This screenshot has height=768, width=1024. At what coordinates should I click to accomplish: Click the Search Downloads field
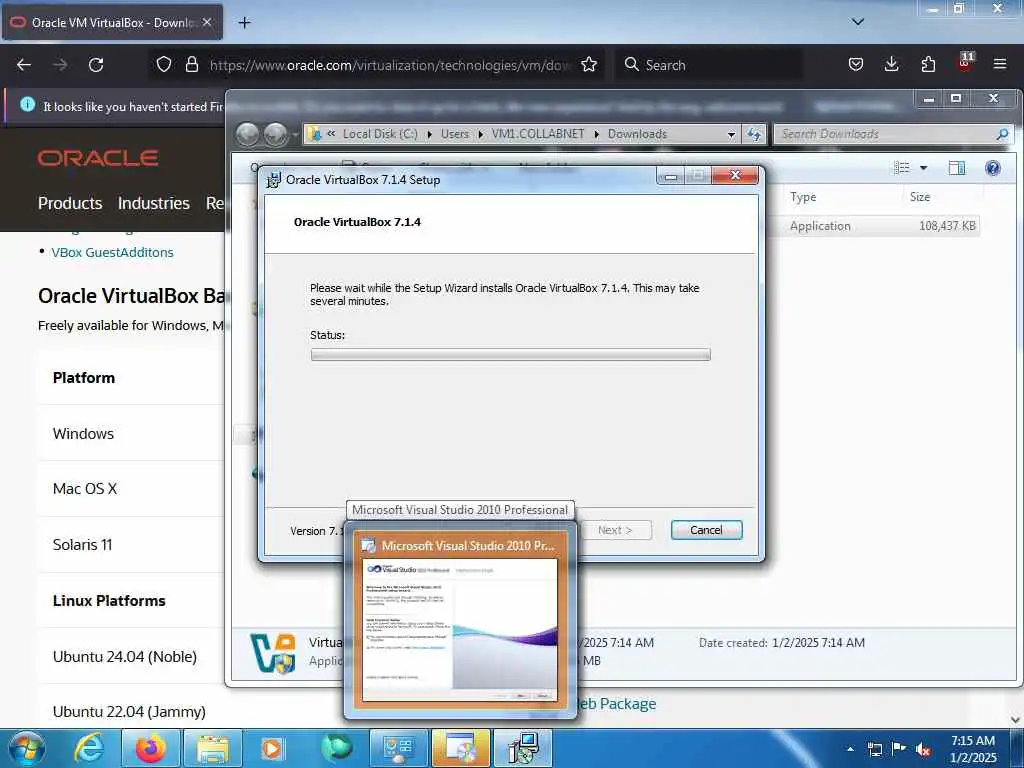(x=893, y=134)
